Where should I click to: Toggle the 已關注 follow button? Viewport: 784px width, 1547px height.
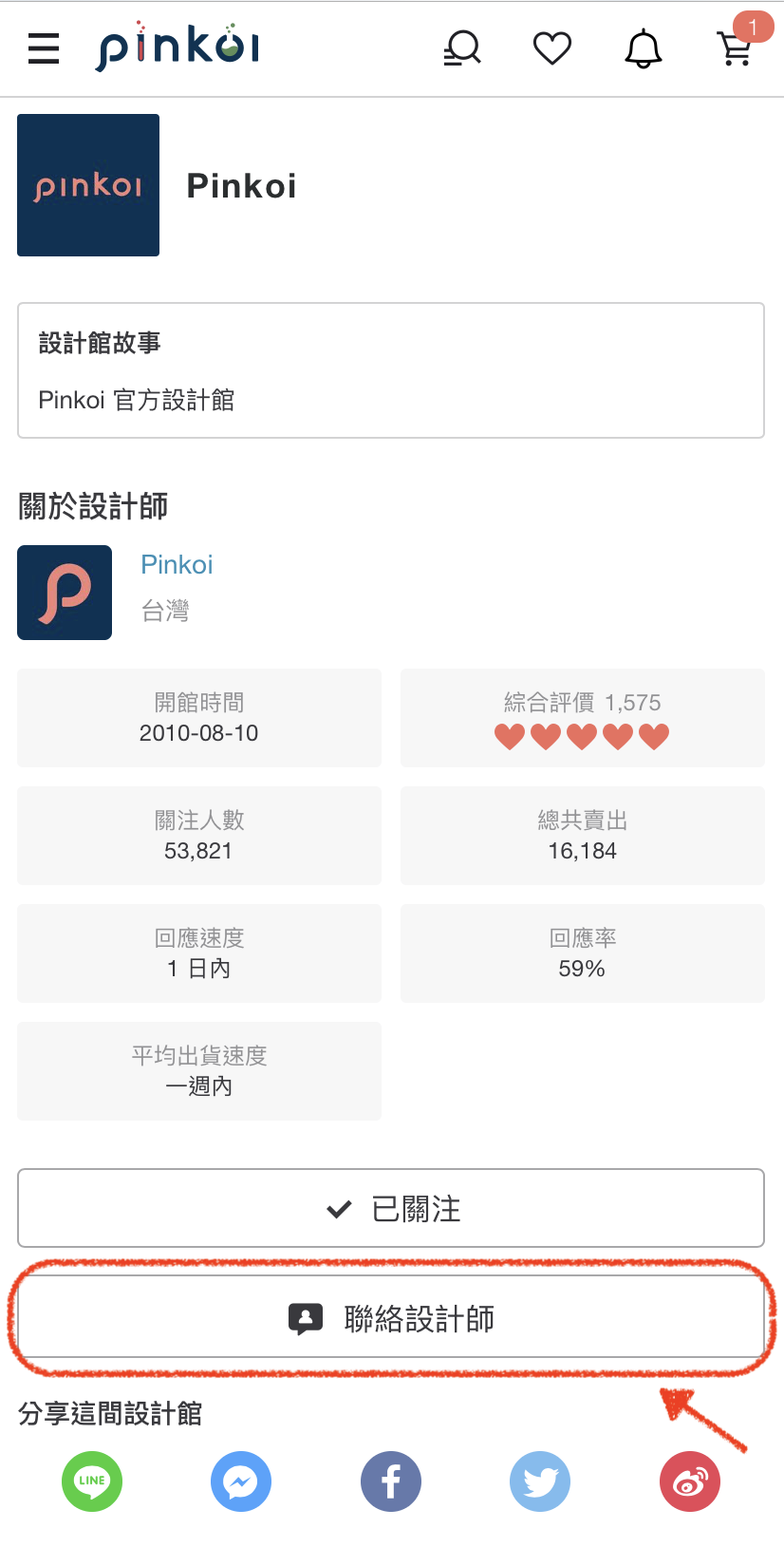[391, 1208]
